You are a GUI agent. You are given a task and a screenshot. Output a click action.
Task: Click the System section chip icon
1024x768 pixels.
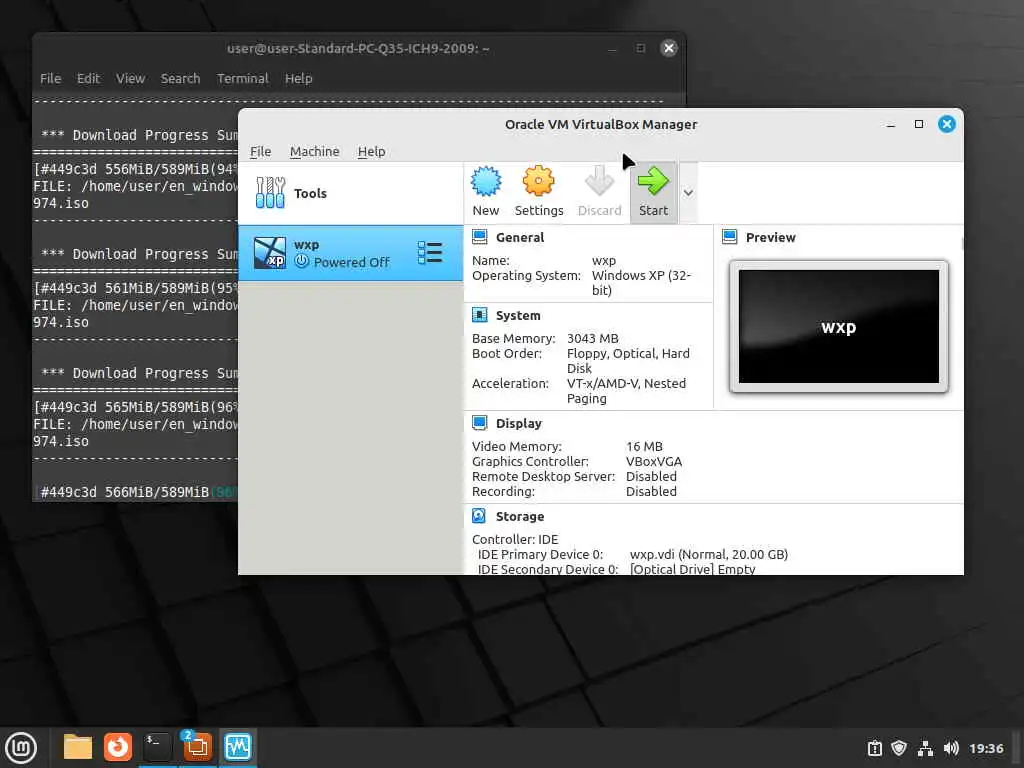click(479, 315)
